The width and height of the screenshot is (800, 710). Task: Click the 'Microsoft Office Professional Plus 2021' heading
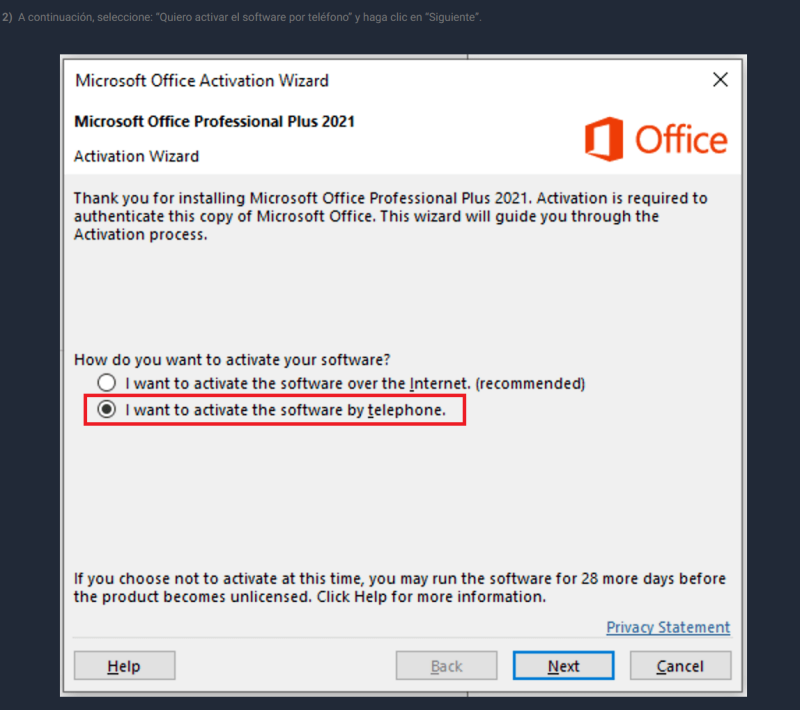tap(214, 121)
